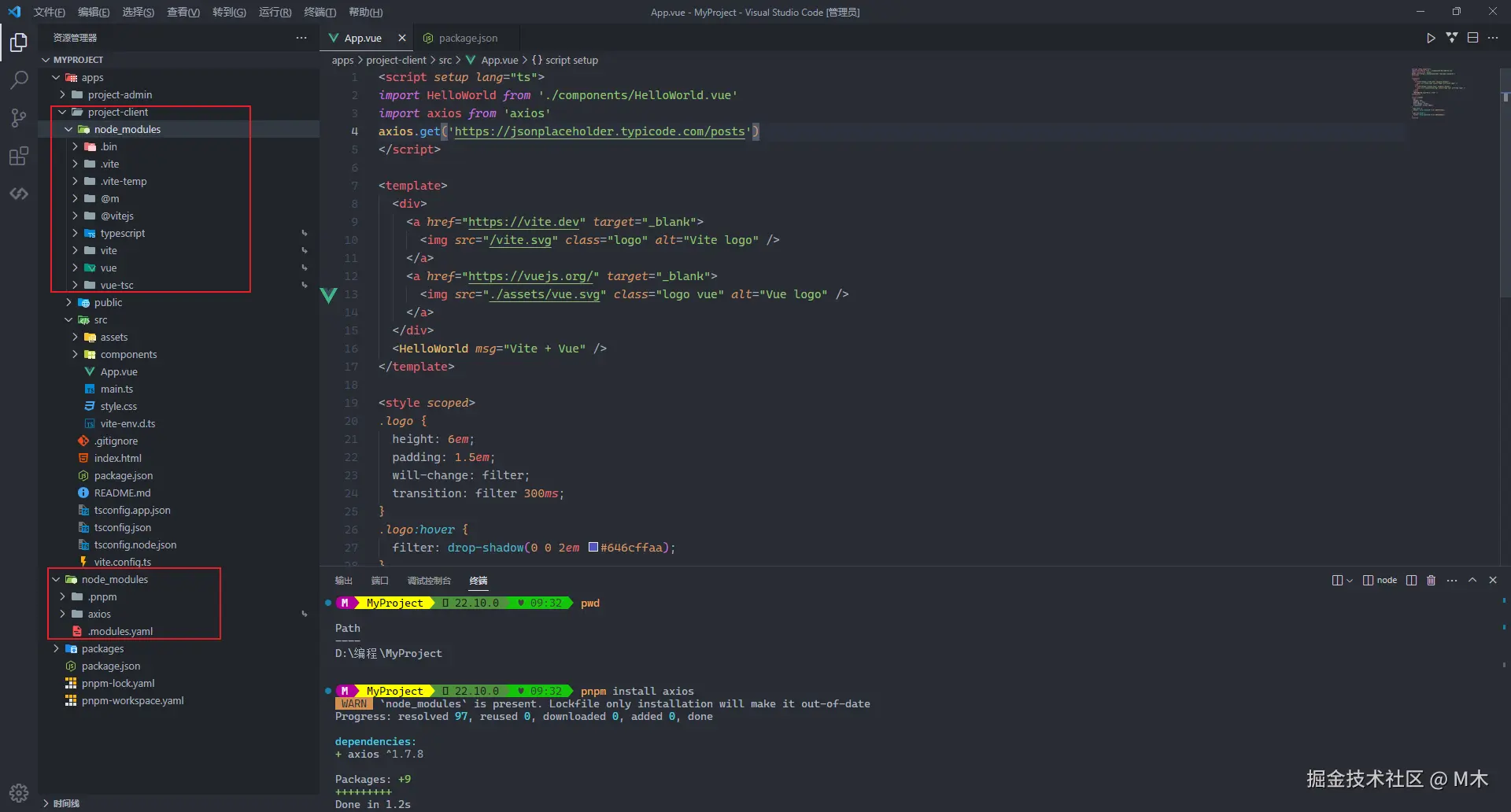Open the 运行(R) menu

pyautogui.click(x=275, y=12)
